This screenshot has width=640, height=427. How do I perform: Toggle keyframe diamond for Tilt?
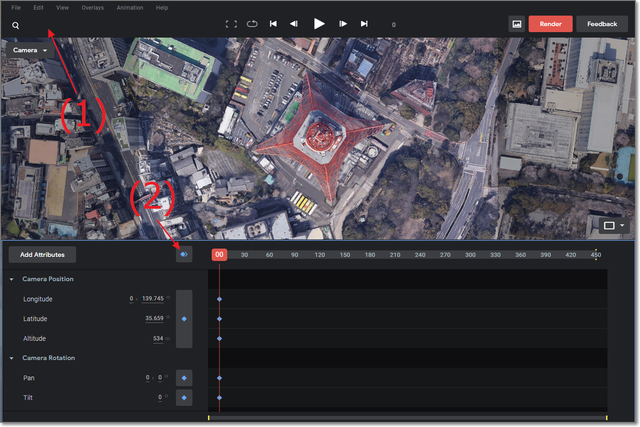pyautogui.click(x=184, y=397)
